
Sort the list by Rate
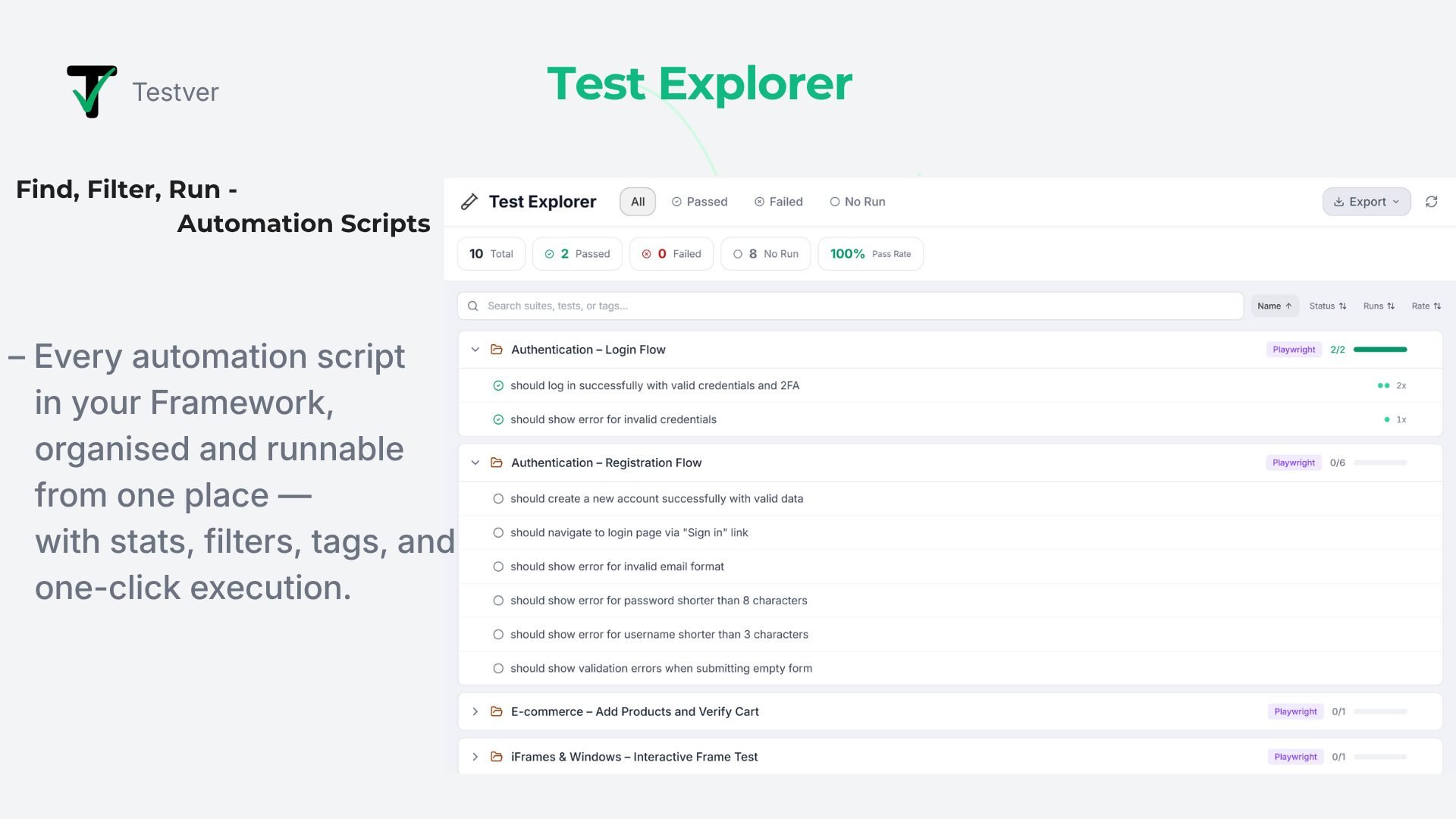(1426, 306)
